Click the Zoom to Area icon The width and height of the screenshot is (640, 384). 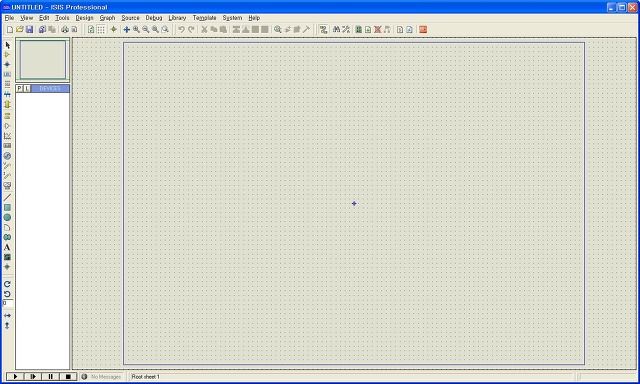(165, 29)
